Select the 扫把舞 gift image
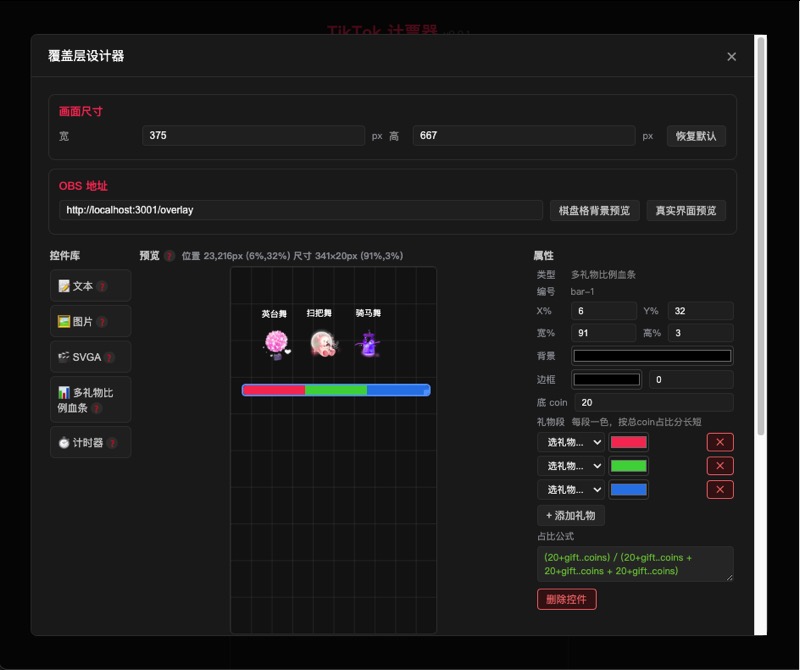Image resolution: width=800 pixels, height=670 pixels. pyautogui.click(x=322, y=344)
